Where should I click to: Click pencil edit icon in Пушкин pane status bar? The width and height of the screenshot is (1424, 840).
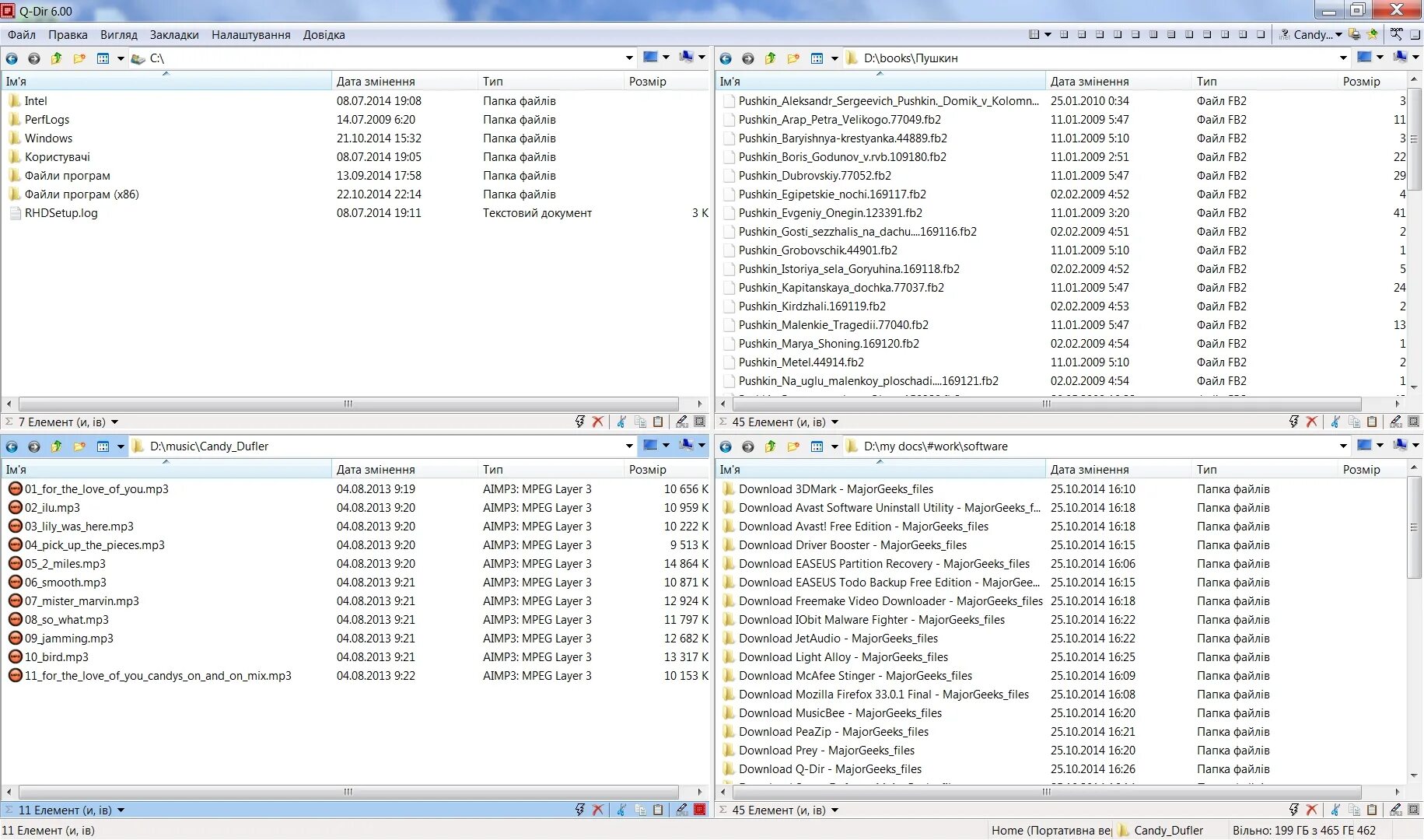tap(1395, 422)
